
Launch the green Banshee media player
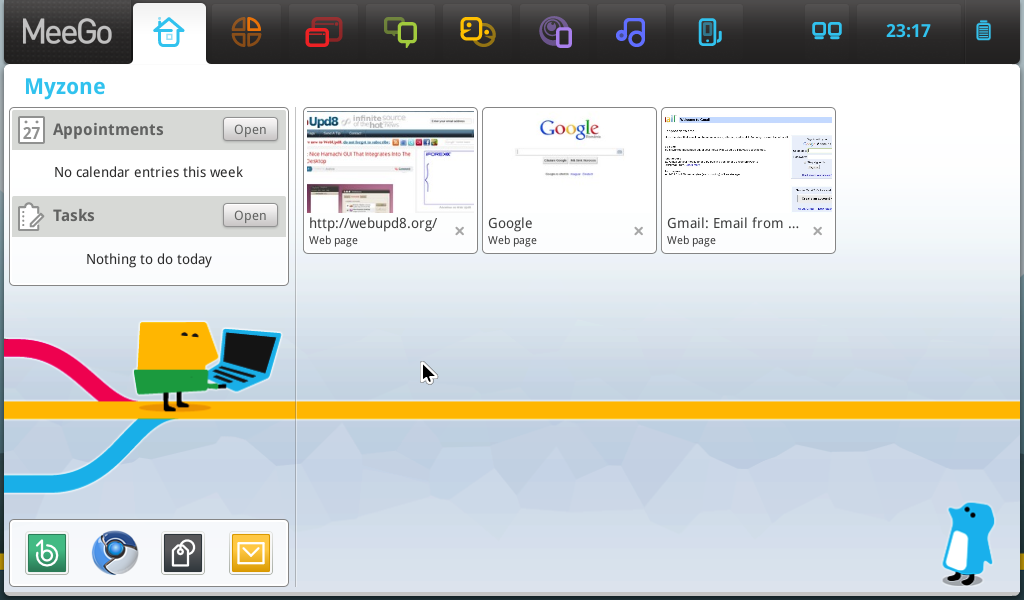pos(47,554)
